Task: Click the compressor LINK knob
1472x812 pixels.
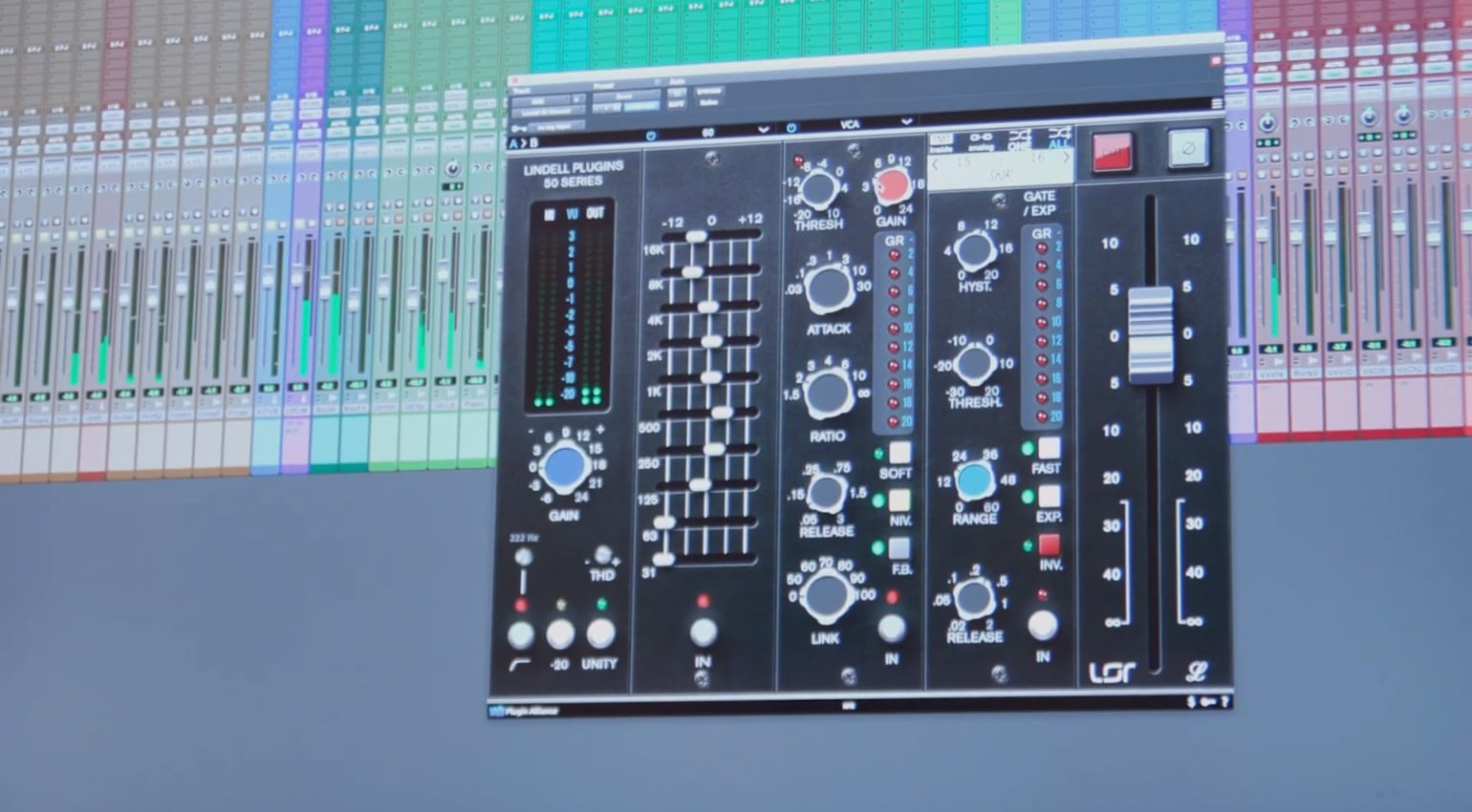Action: [826, 597]
